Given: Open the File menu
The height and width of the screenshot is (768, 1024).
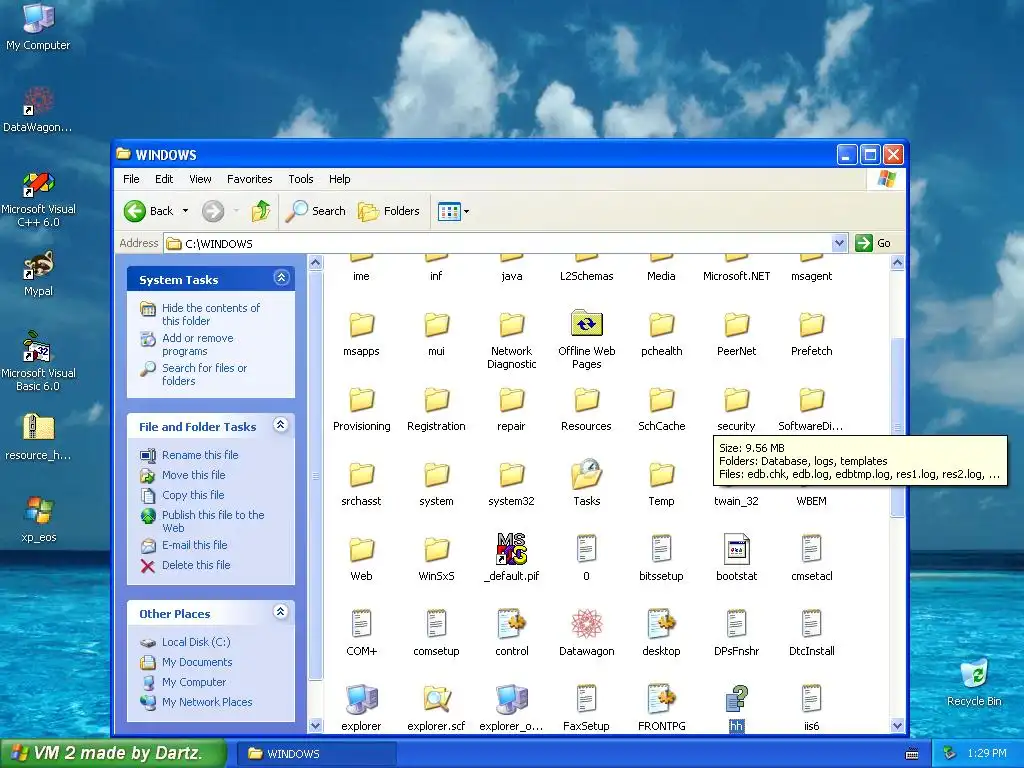Looking at the screenshot, I should [131, 179].
